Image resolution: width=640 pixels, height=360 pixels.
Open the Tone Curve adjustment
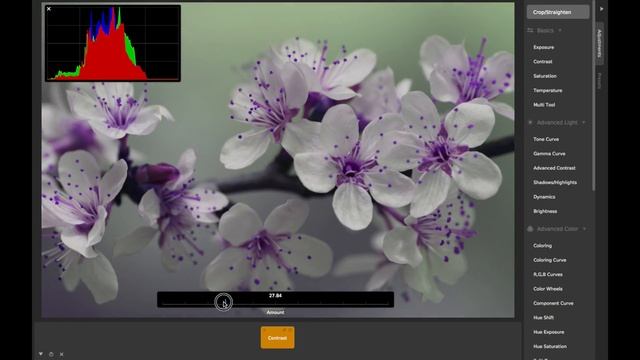click(x=546, y=139)
